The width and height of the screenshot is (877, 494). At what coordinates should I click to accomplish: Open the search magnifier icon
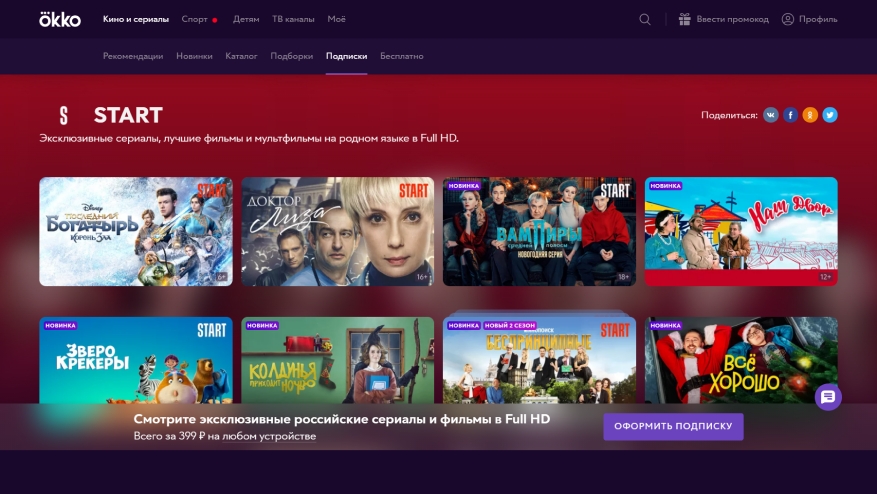click(x=645, y=19)
